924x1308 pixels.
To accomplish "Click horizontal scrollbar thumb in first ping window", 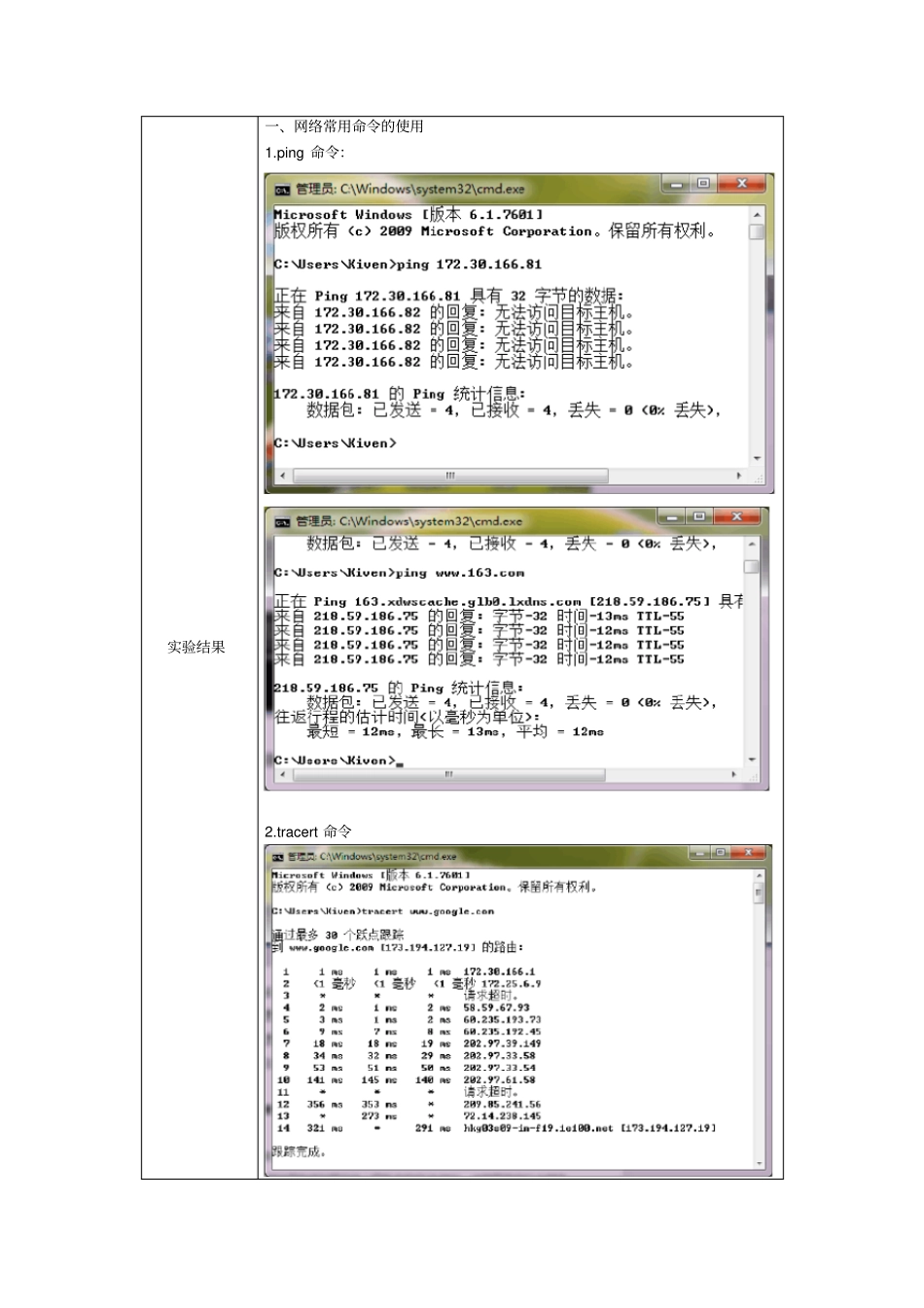I will [x=450, y=476].
